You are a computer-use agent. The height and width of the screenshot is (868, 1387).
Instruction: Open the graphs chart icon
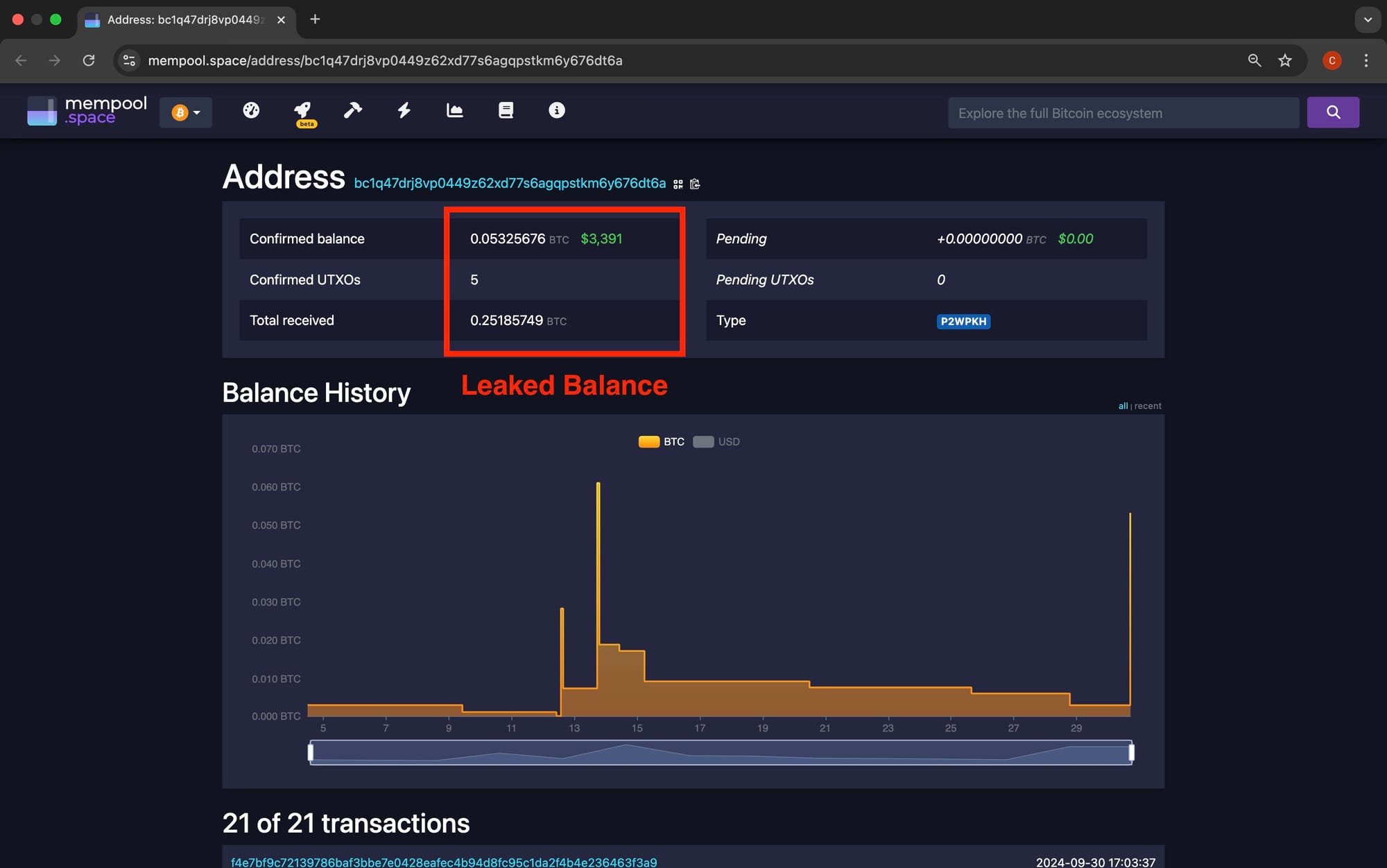[x=455, y=110]
